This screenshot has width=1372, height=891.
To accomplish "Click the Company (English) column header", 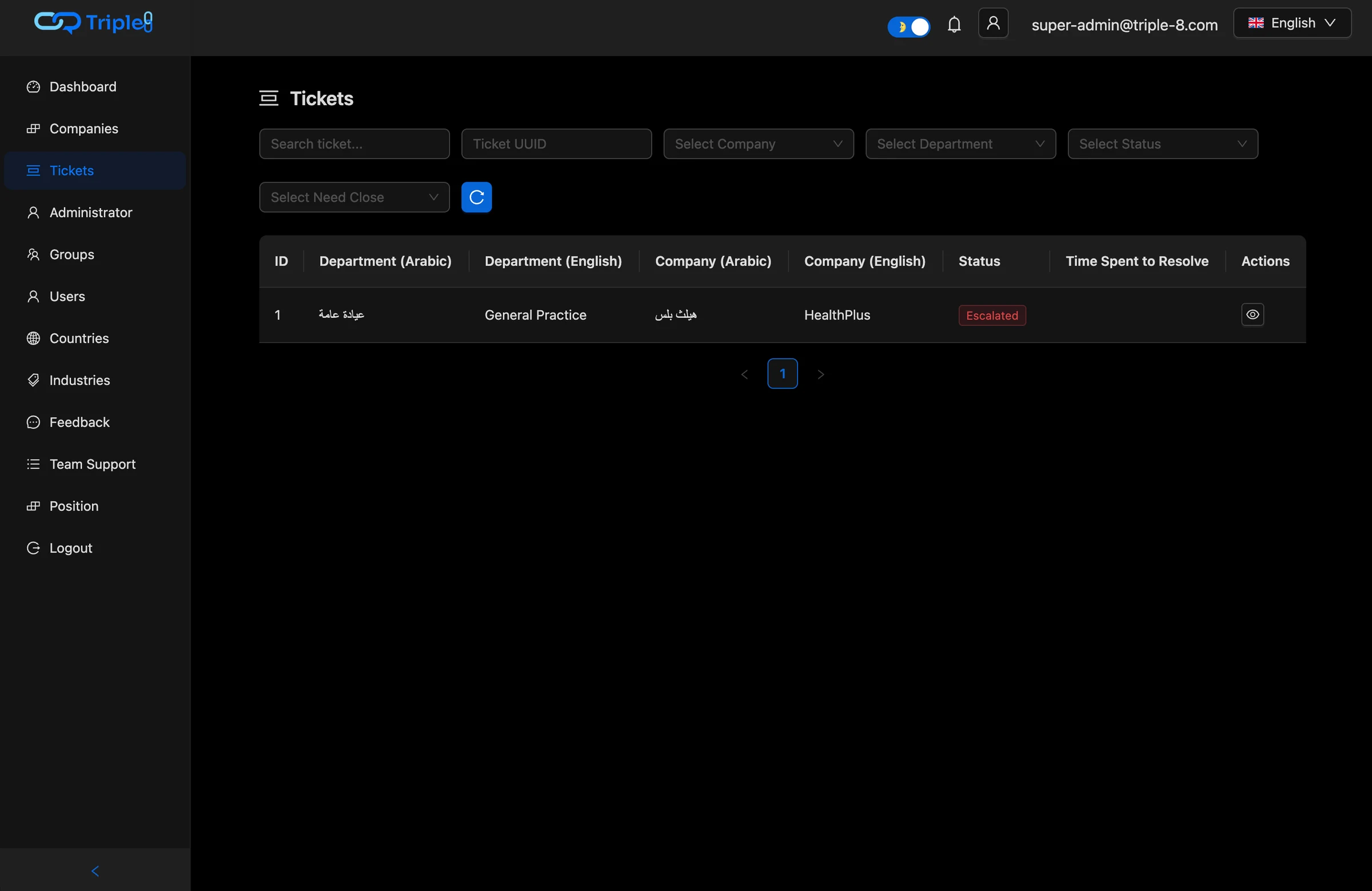I will coord(865,261).
